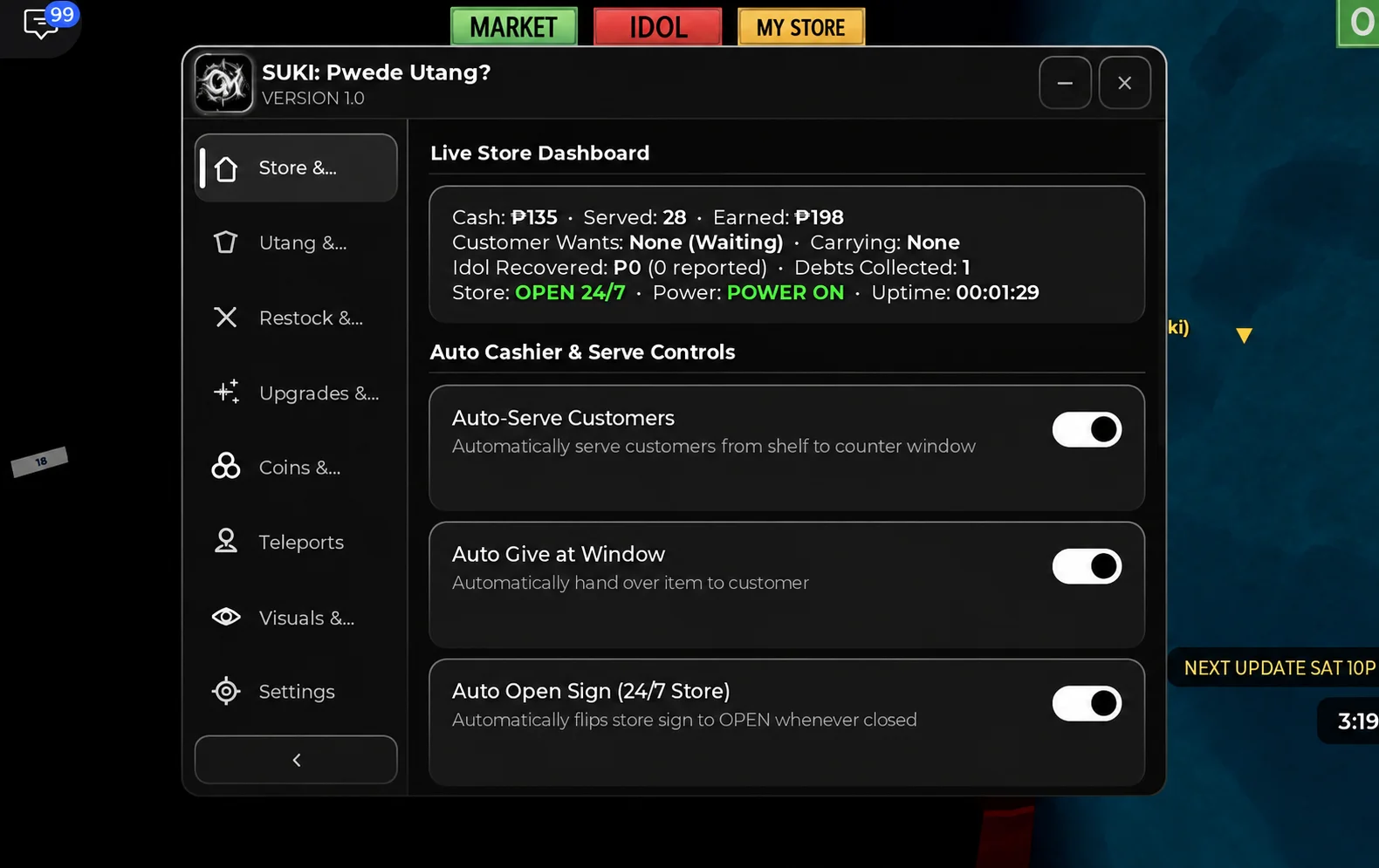The width and height of the screenshot is (1379, 868).
Task: Switch to the Visuals tab label
Action: point(306,618)
